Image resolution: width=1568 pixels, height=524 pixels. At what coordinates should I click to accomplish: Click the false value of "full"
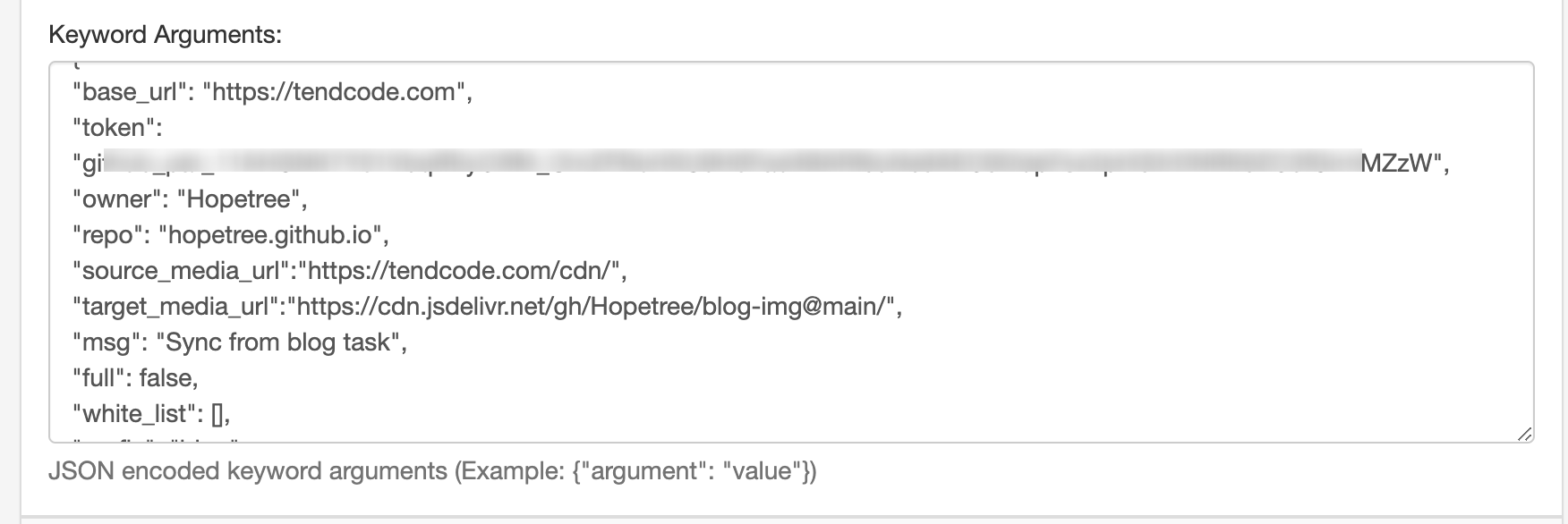point(166,378)
